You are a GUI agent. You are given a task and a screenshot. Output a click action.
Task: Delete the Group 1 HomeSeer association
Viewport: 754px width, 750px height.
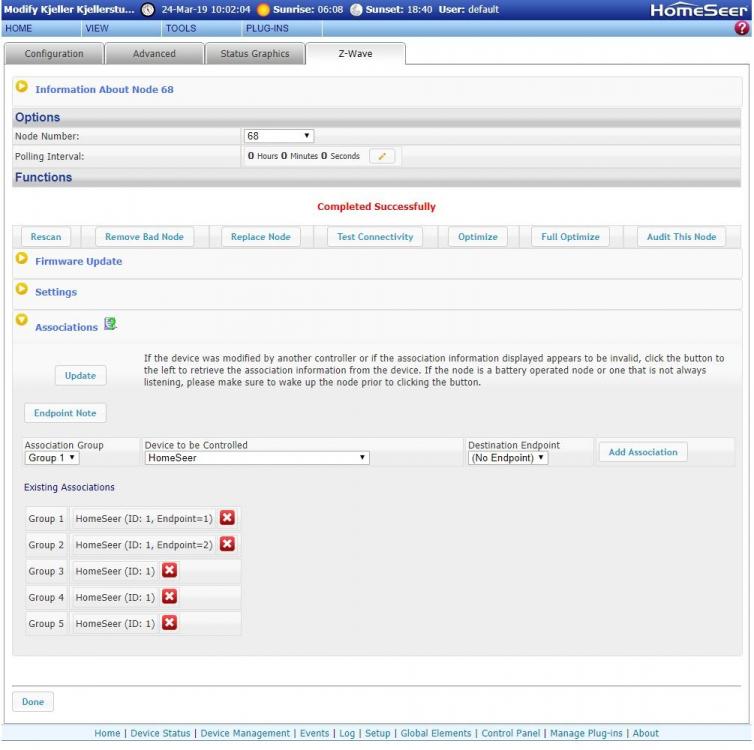click(x=227, y=518)
